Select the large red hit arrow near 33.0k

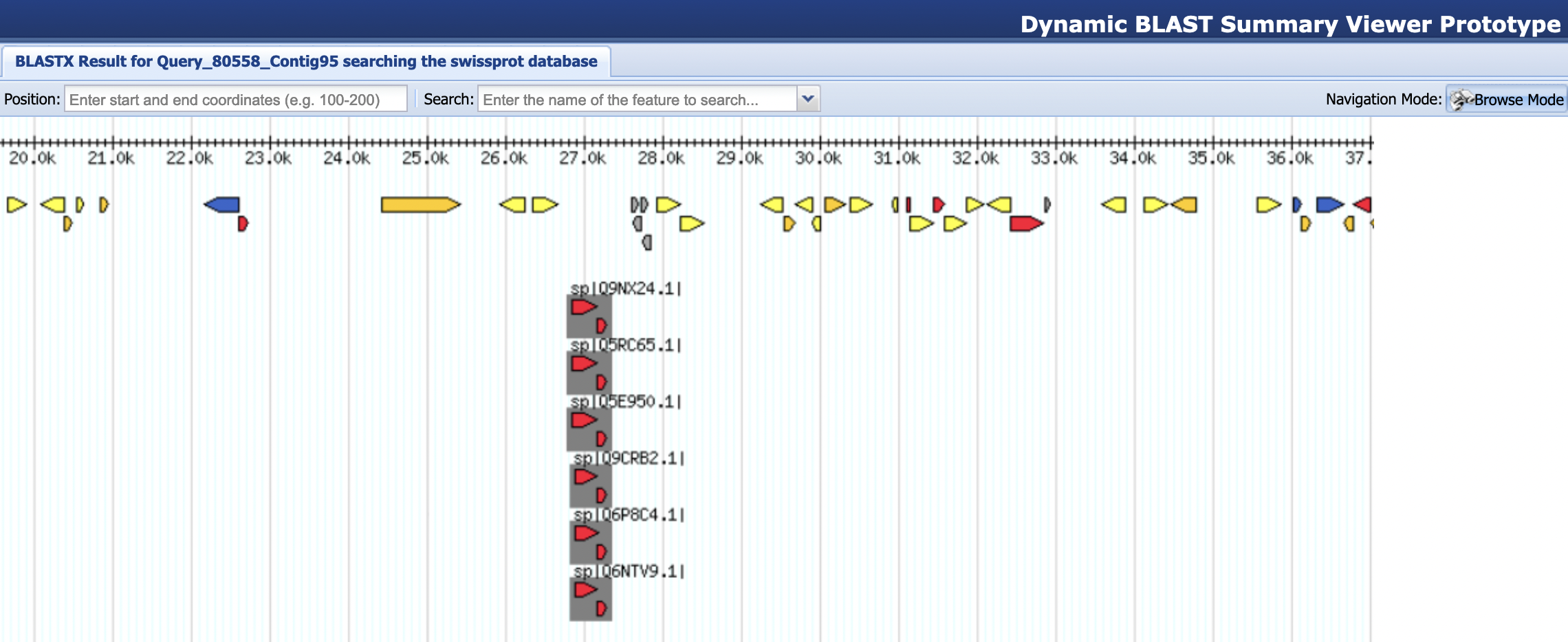tap(1026, 223)
